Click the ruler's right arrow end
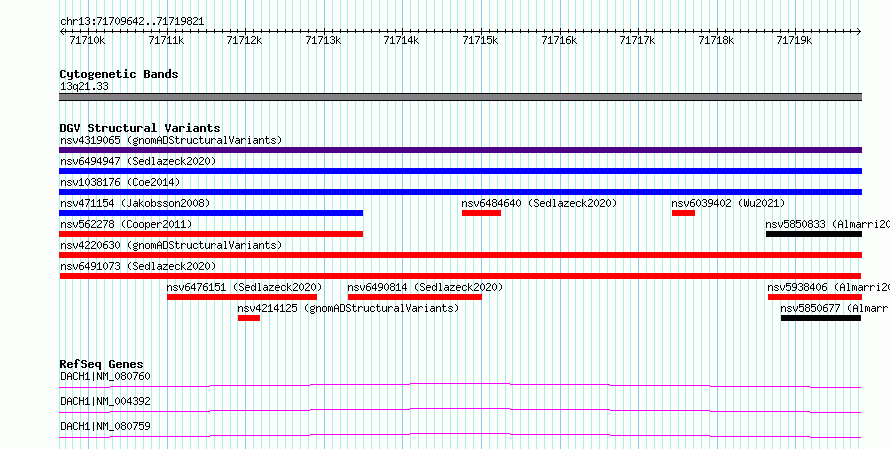Viewport: 890px width, 449px height. click(859, 32)
